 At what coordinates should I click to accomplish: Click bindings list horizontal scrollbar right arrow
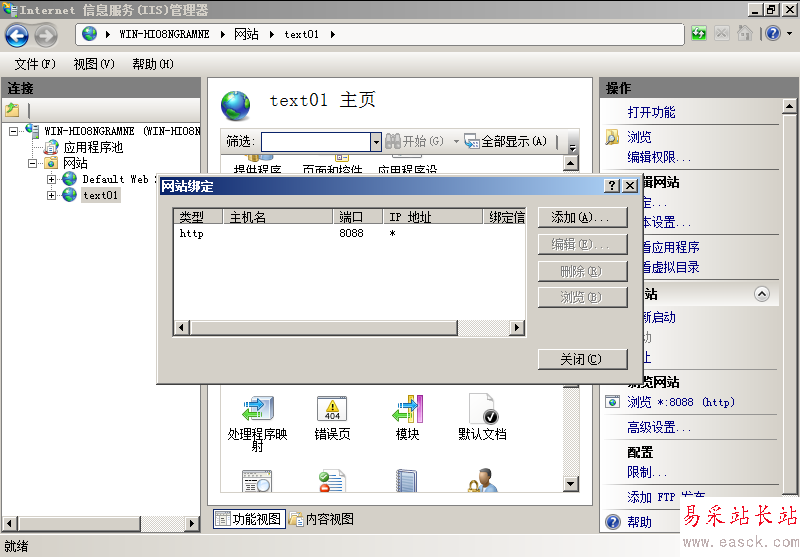coord(517,327)
